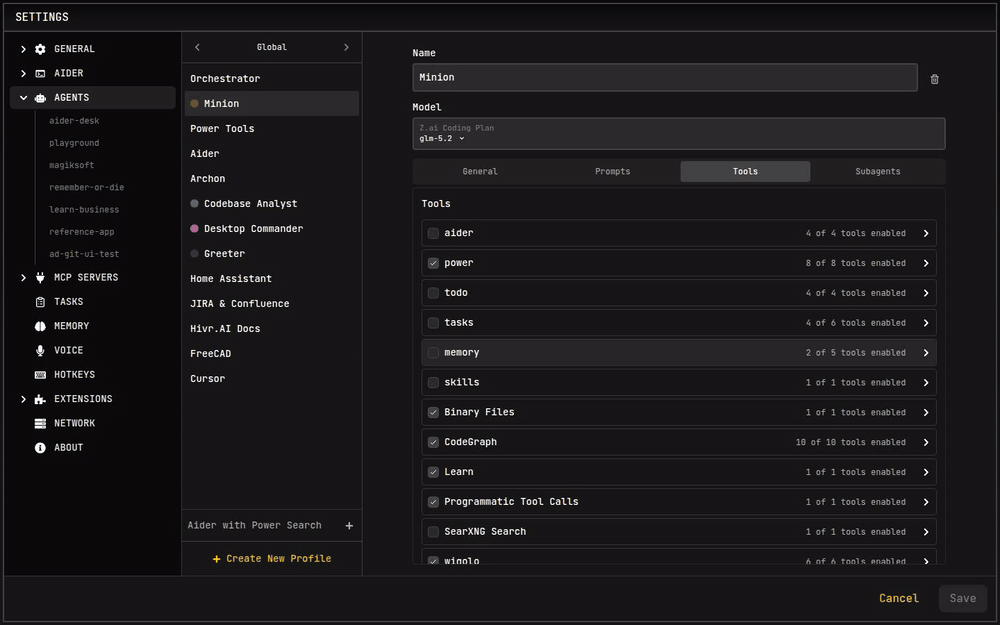Screen dimensions: 1000x625
Task: Click the Network server icon
Action: 40,423
